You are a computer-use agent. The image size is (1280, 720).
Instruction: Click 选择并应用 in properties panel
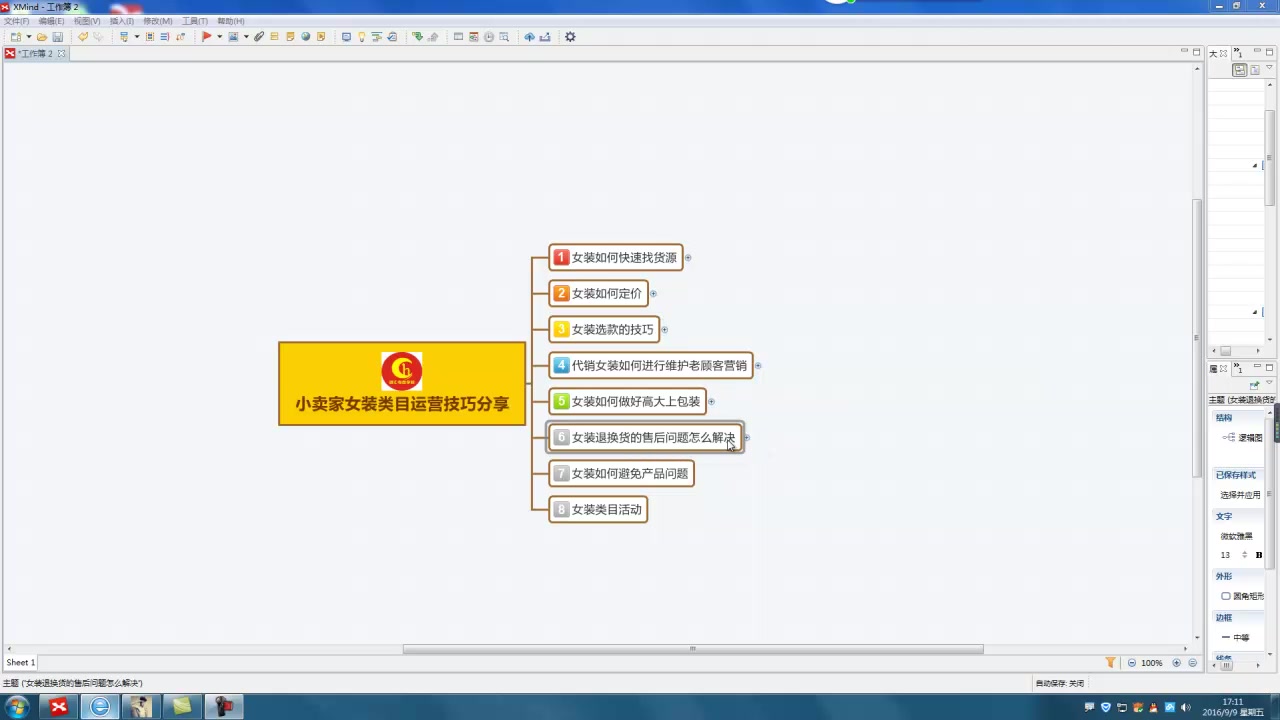(x=1240, y=495)
